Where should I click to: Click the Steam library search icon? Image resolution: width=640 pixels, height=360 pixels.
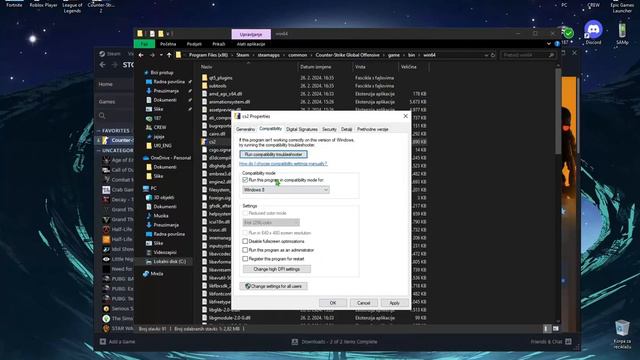pos(102,116)
